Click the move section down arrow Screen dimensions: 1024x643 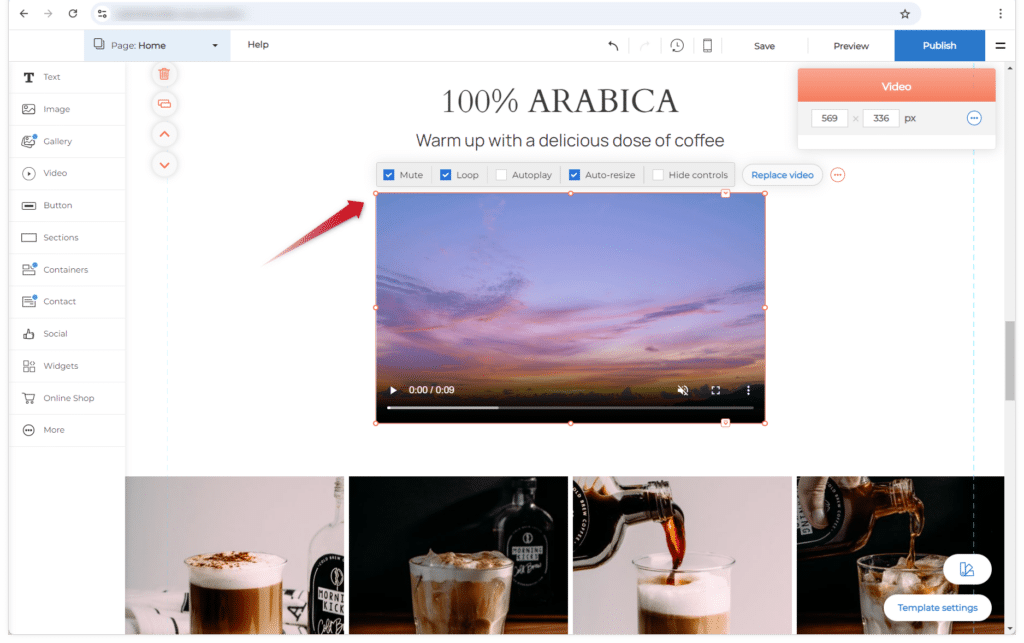coord(164,164)
